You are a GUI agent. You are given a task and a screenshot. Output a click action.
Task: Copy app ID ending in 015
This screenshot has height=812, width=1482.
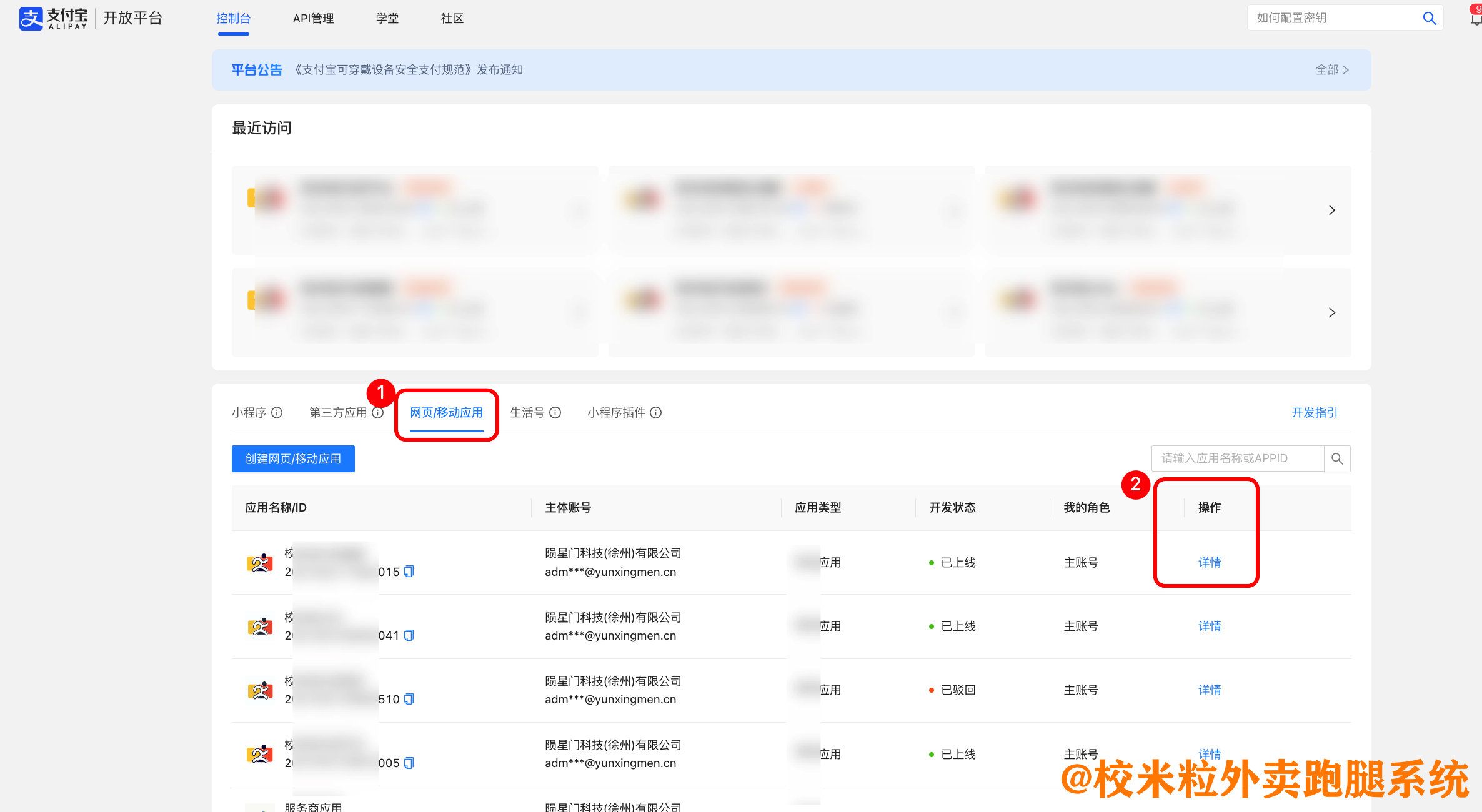pos(409,572)
